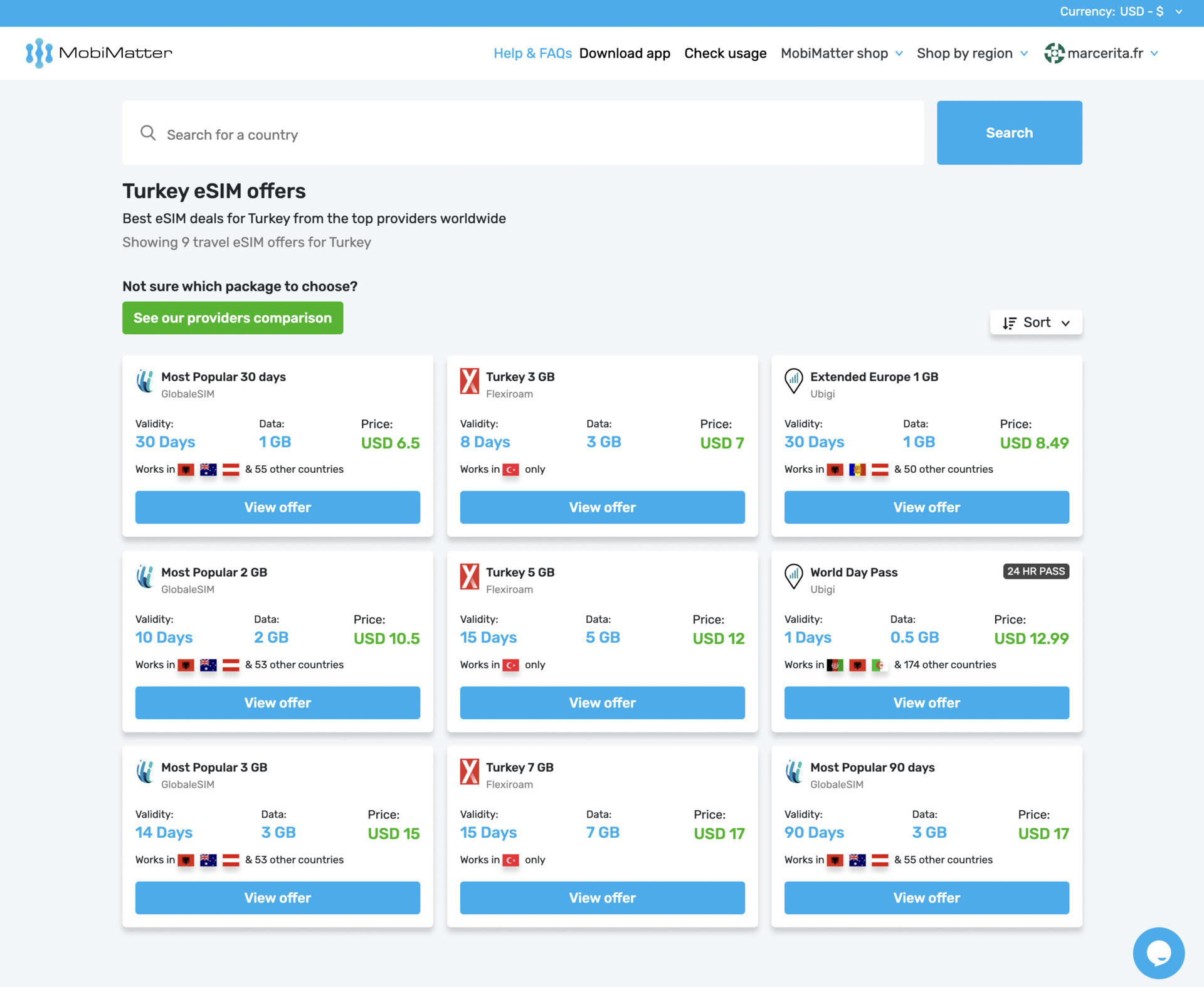This screenshot has height=987, width=1204.
Task: Expand the Shop by region menu
Action: pyautogui.click(x=972, y=53)
